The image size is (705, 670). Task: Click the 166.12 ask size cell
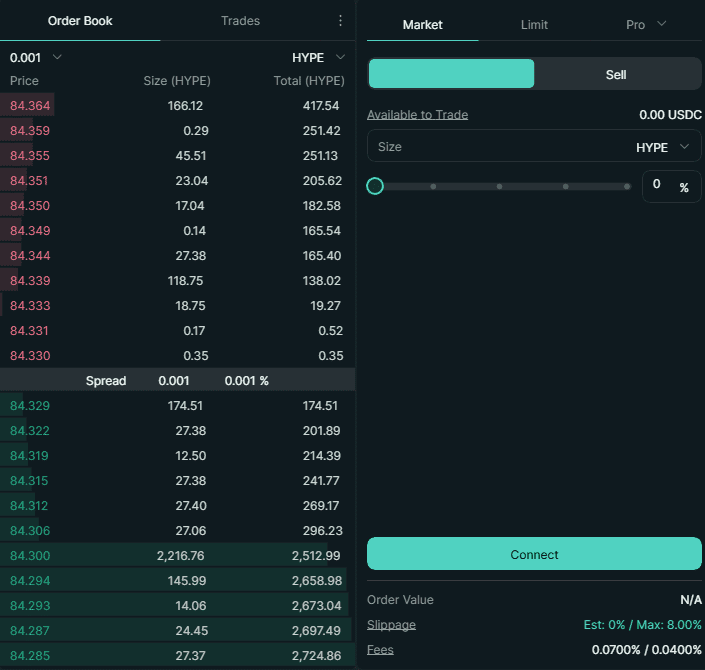(185, 106)
